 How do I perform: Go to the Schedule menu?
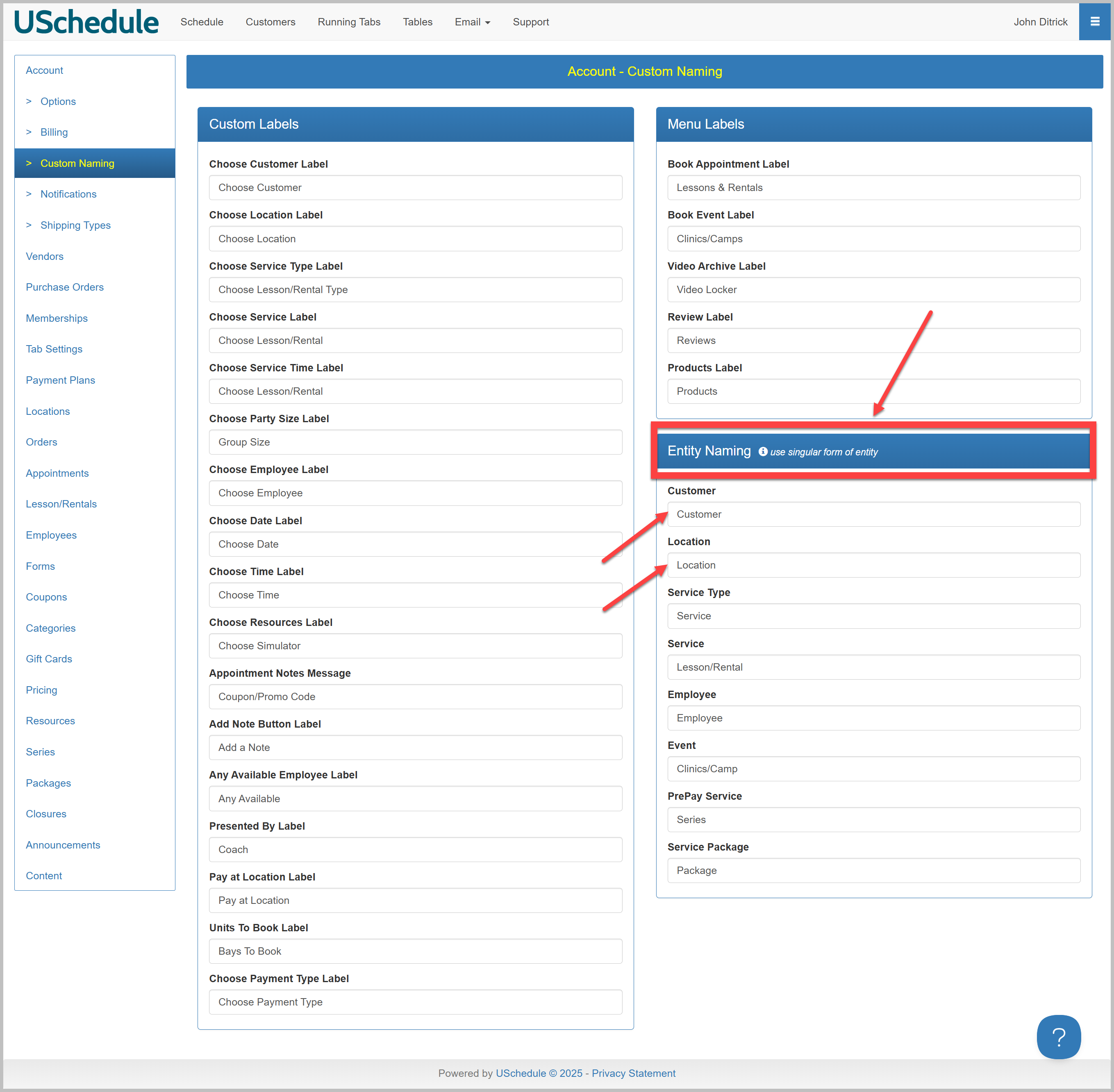pos(202,22)
